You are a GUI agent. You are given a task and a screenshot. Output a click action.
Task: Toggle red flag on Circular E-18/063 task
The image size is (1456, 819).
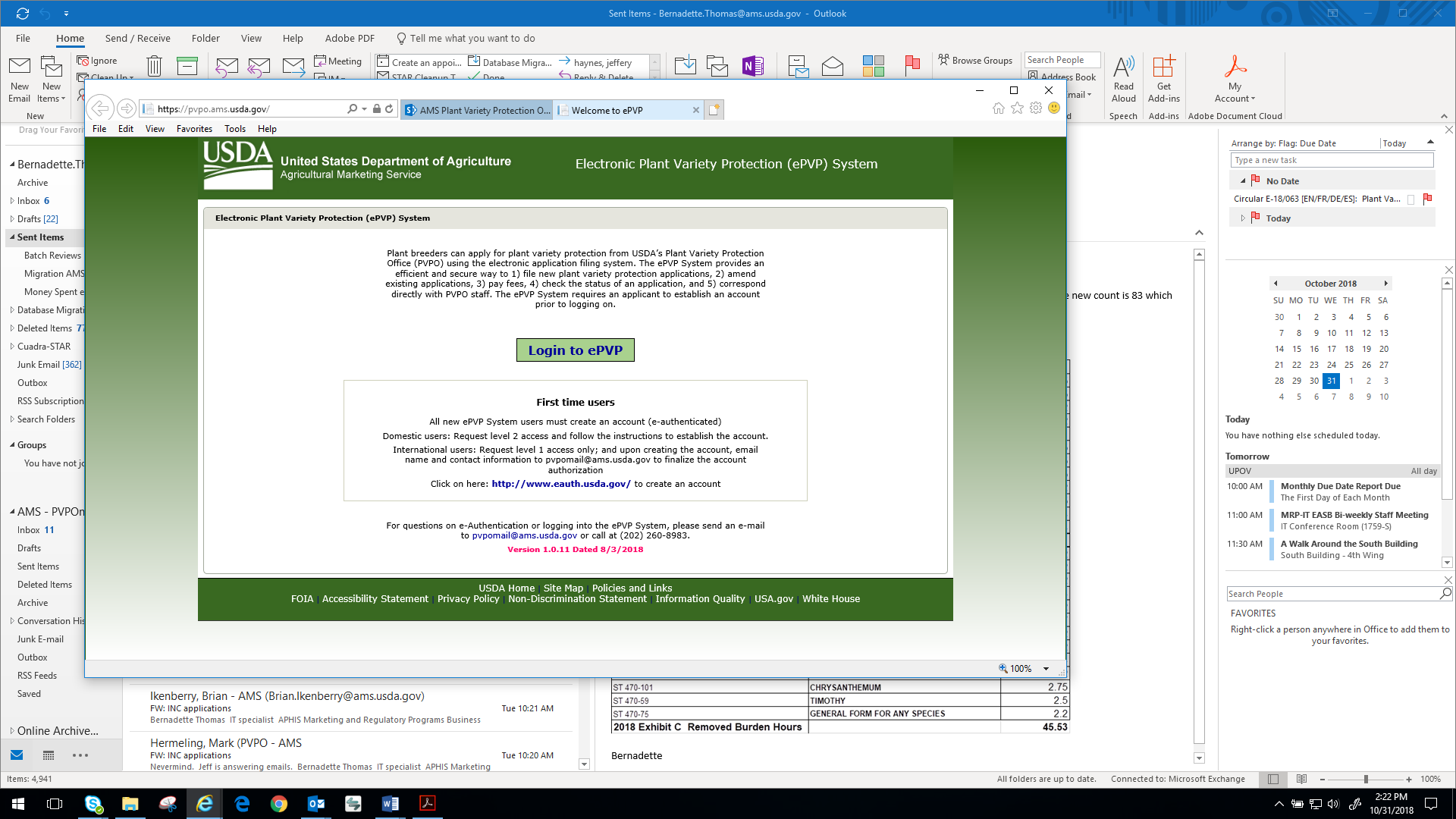point(1427,199)
